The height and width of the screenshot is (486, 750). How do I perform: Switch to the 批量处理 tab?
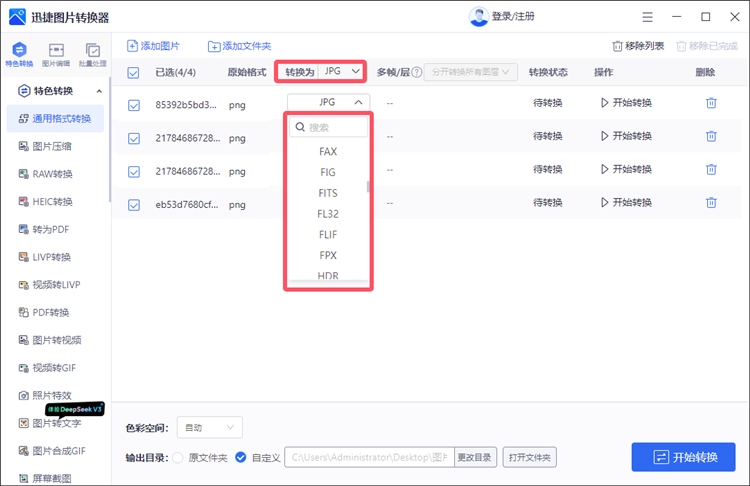pos(93,54)
